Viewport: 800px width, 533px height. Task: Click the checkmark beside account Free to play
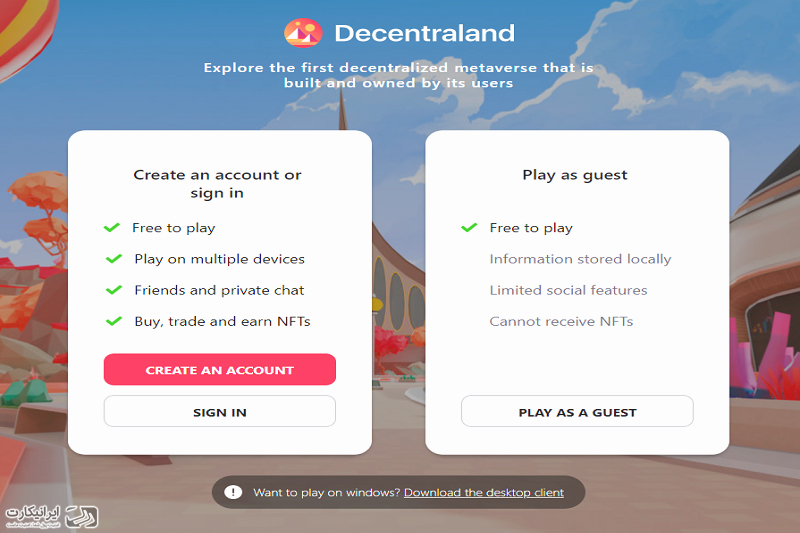pyautogui.click(x=112, y=227)
